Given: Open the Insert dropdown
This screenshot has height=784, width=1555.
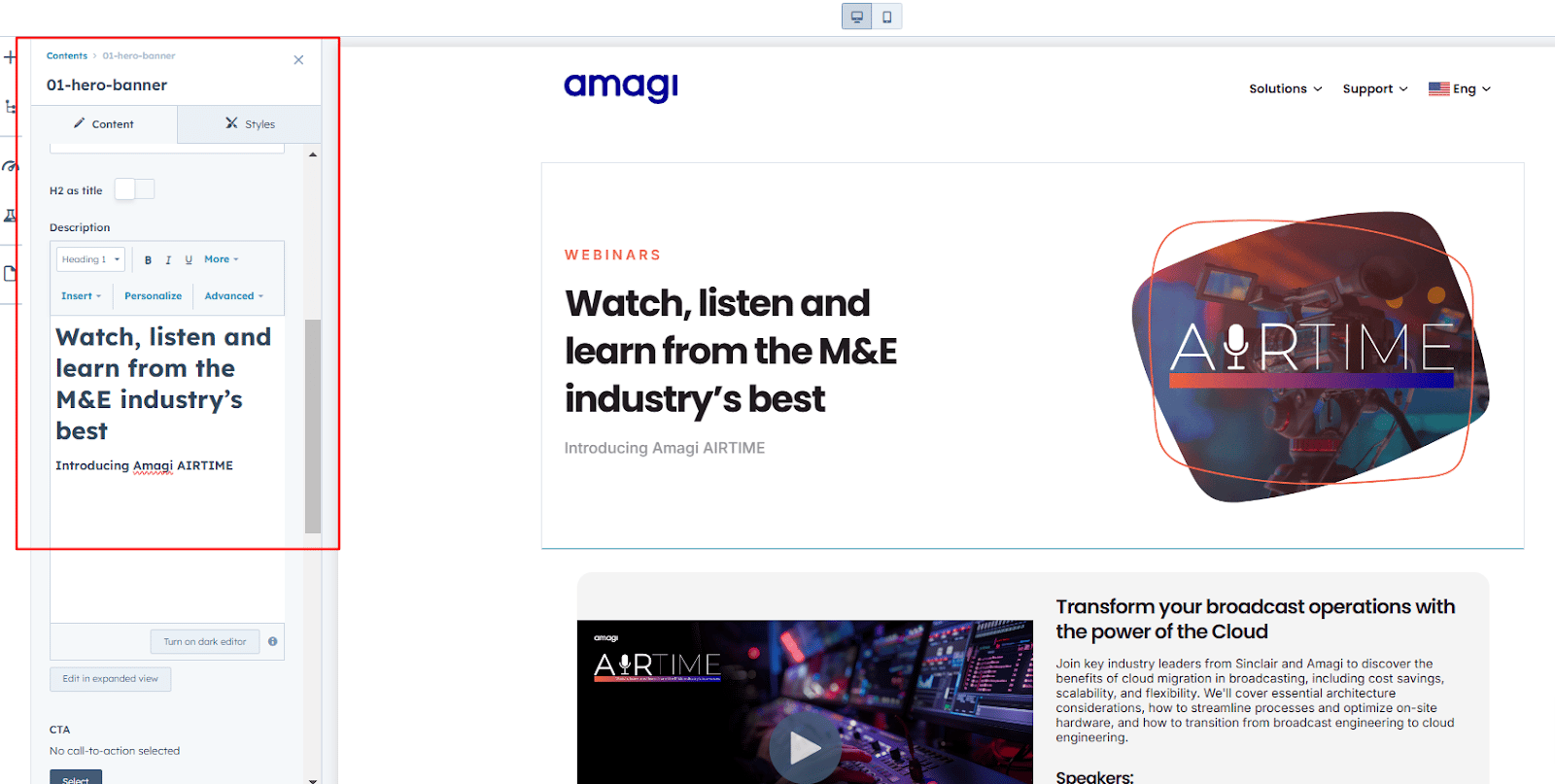Looking at the screenshot, I should click(x=81, y=296).
